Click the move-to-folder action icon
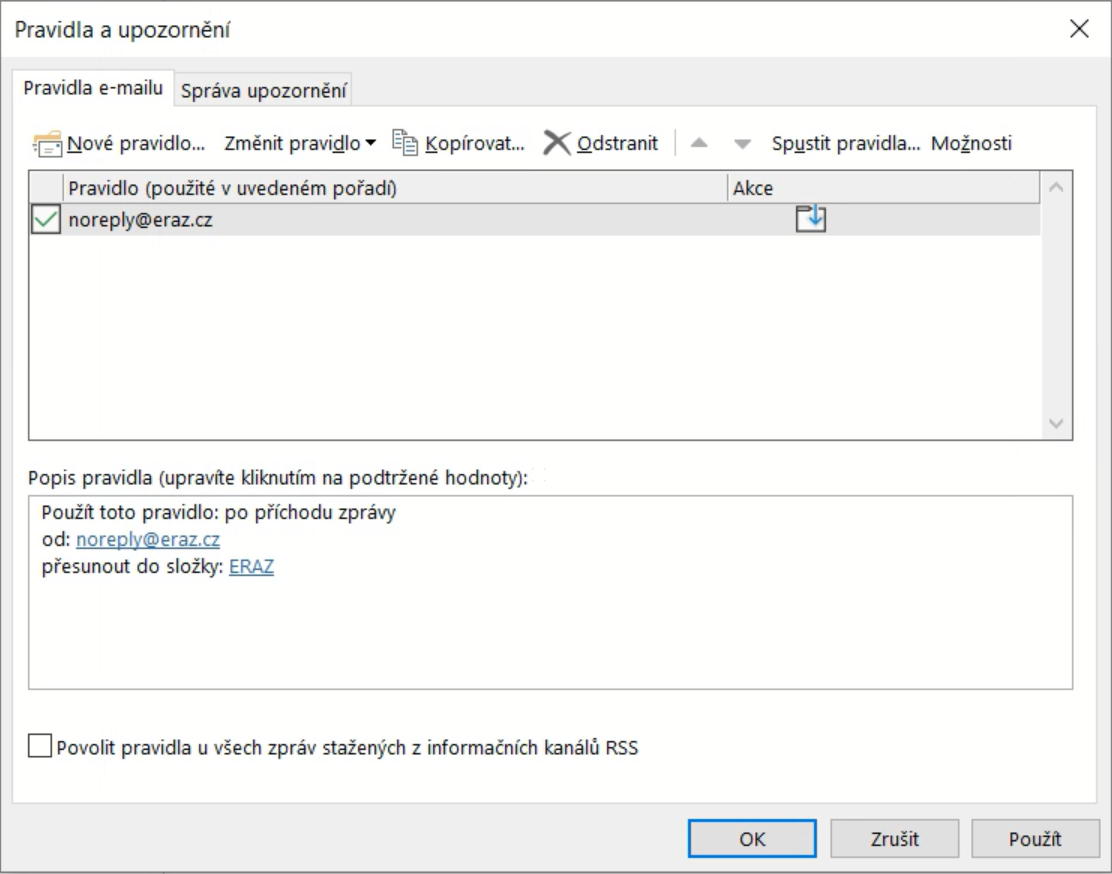This screenshot has height=874, width=1112. (x=810, y=220)
